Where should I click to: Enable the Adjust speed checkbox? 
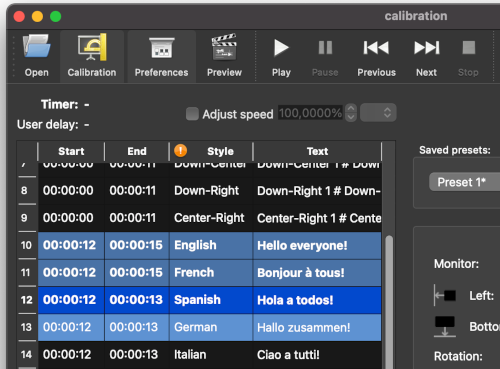[192, 114]
